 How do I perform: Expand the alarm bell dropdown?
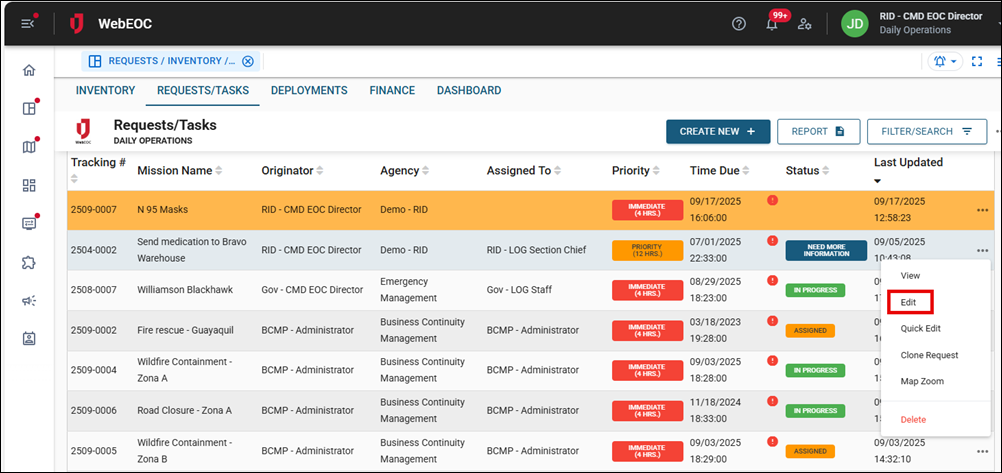click(945, 61)
